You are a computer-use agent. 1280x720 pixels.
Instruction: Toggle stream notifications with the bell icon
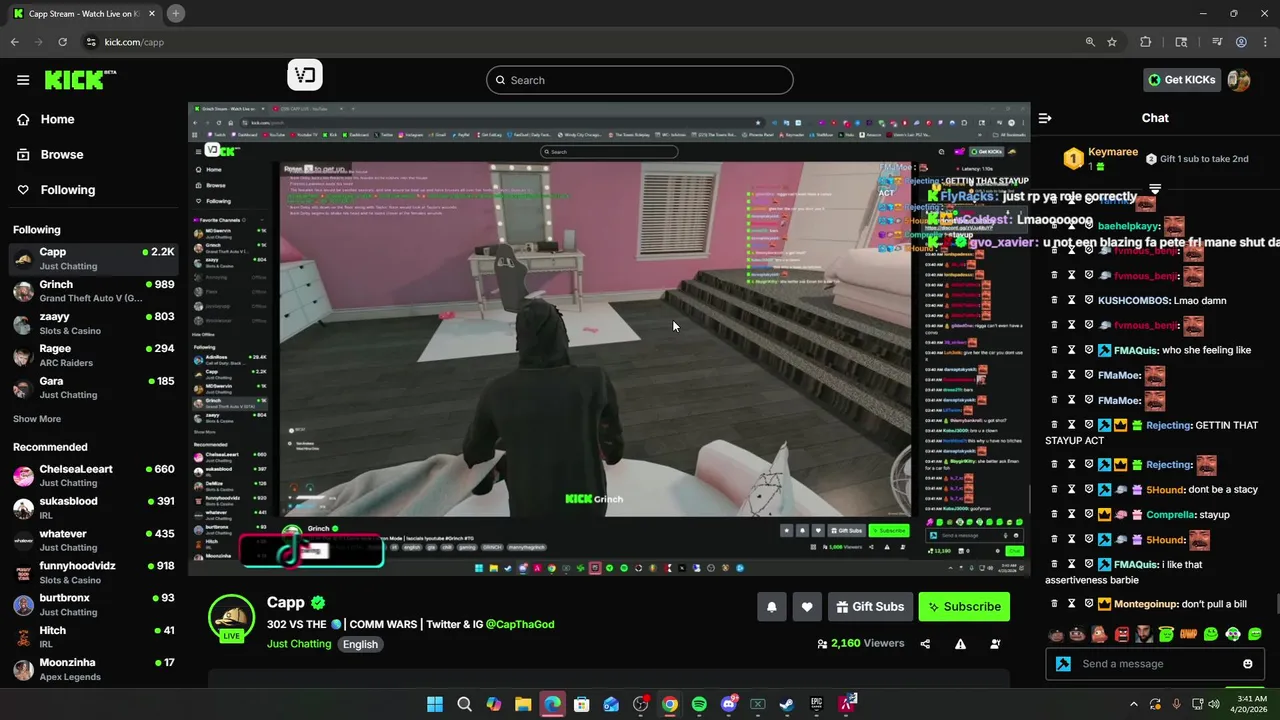click(771, 606)
